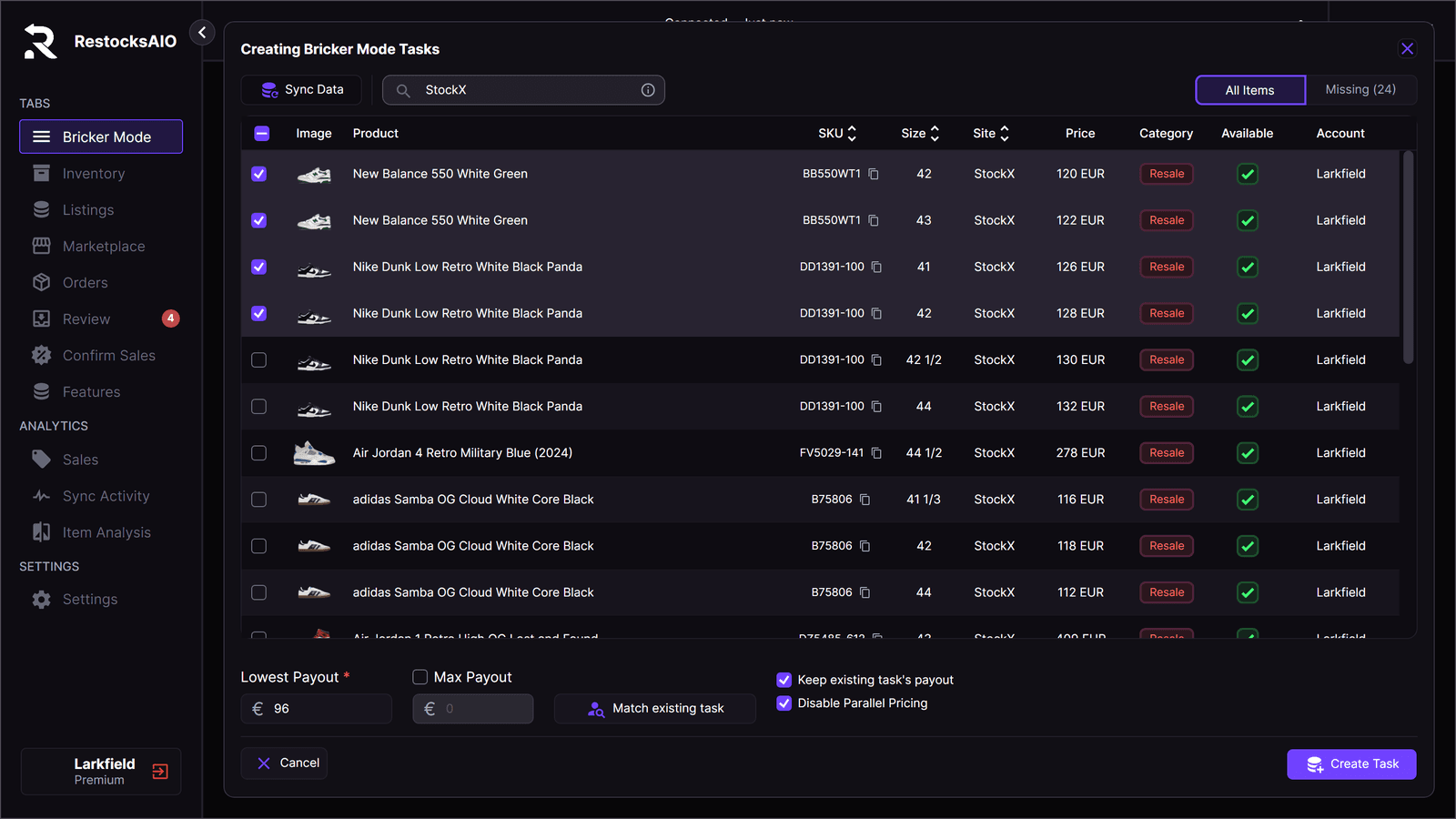Open Listings in the sidebar
The width and height of the screenshot is (1456, 819).
click(101, 210)
